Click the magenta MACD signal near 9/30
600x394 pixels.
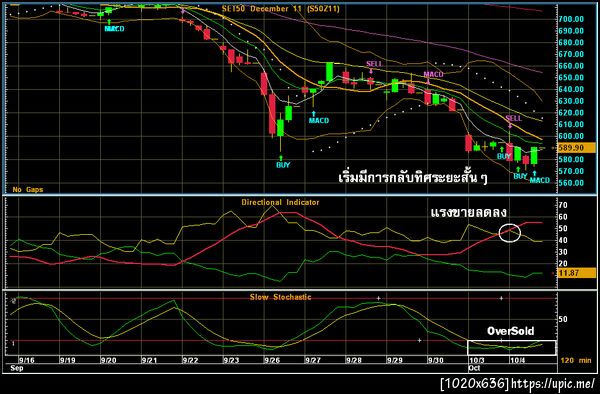(x=433, y=74)
